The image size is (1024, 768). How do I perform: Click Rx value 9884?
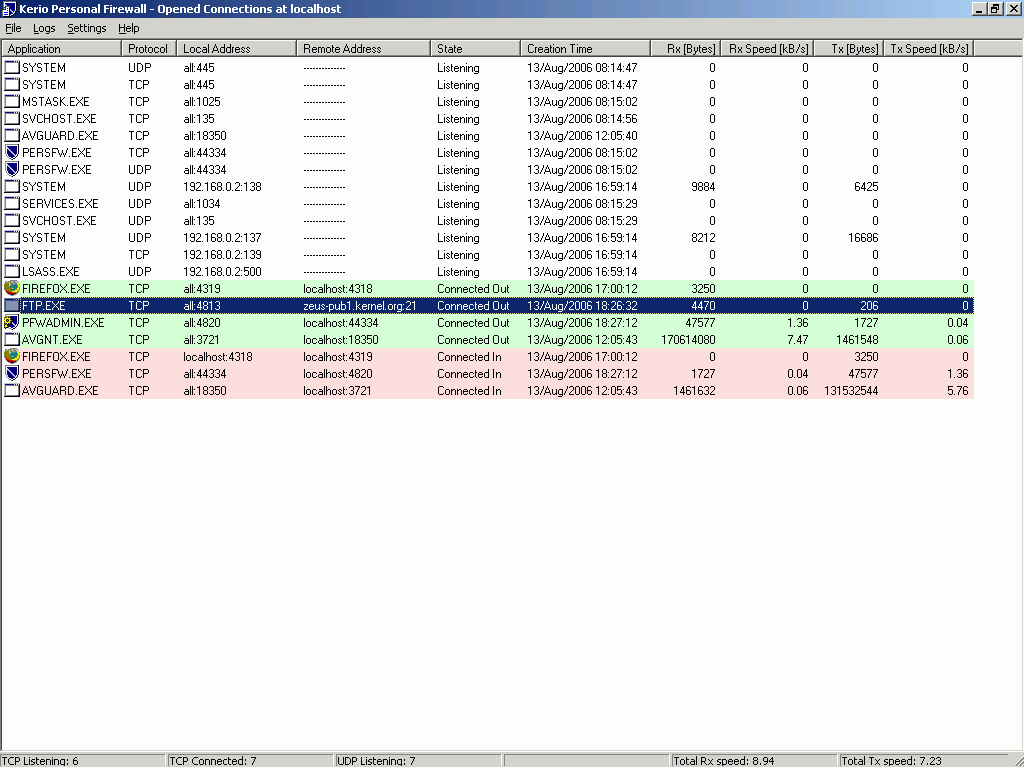tap(703, 187)
